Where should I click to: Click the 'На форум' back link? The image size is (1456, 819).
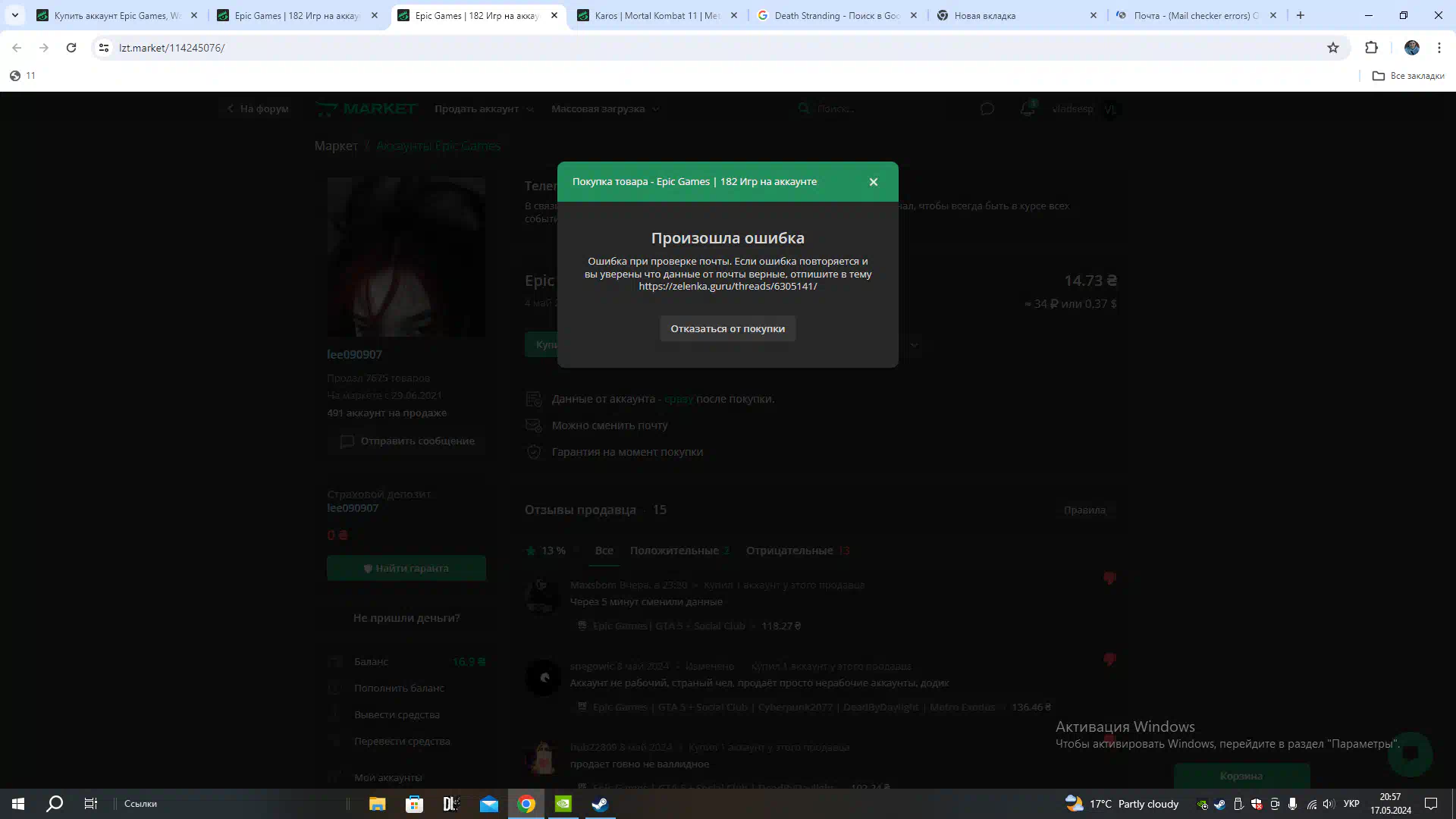pos(258,108)
